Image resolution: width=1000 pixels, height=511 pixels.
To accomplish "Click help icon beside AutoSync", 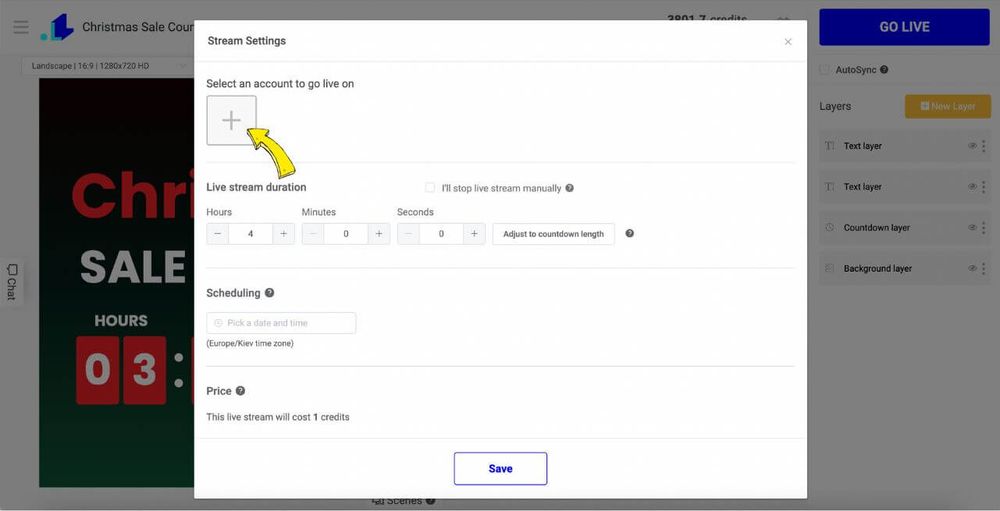I will coord(884,70).
